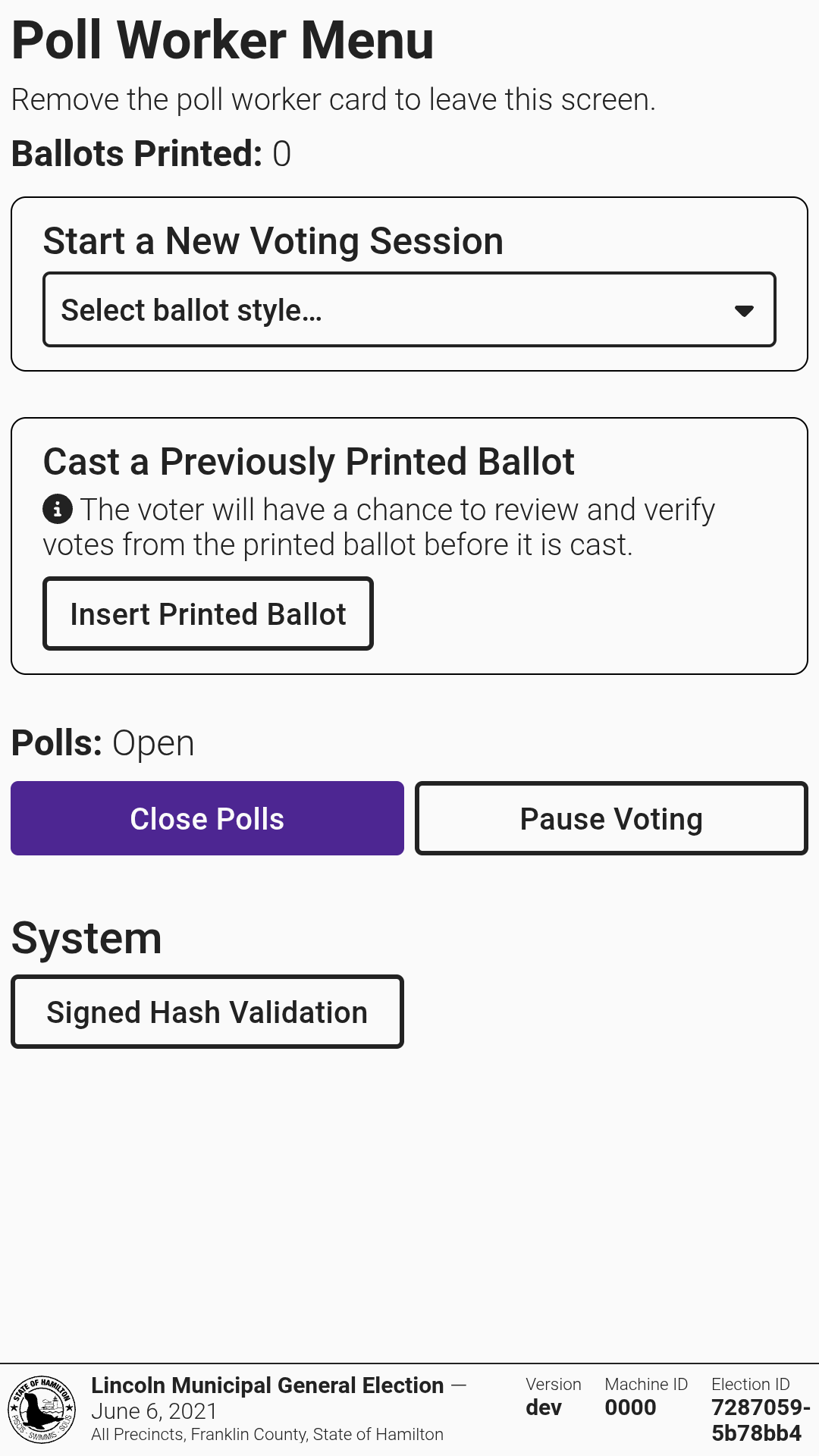The height and width of the screenshot is (1456, 819).
Task: Click the Polls: Open status text
Action: [103, 743]
